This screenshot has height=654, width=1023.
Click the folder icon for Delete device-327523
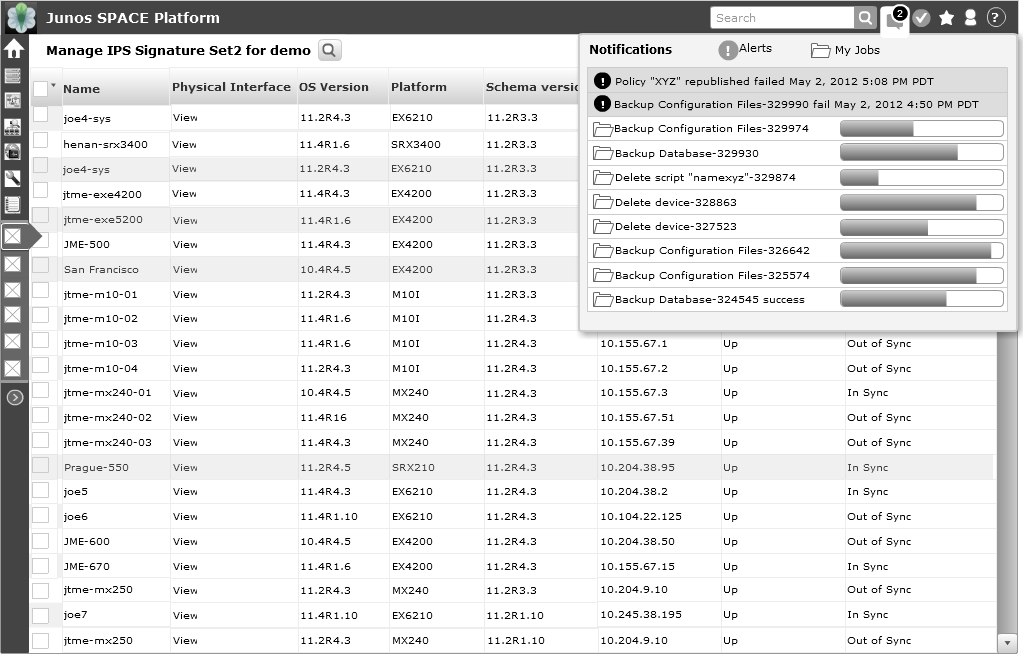coord(602,226)
